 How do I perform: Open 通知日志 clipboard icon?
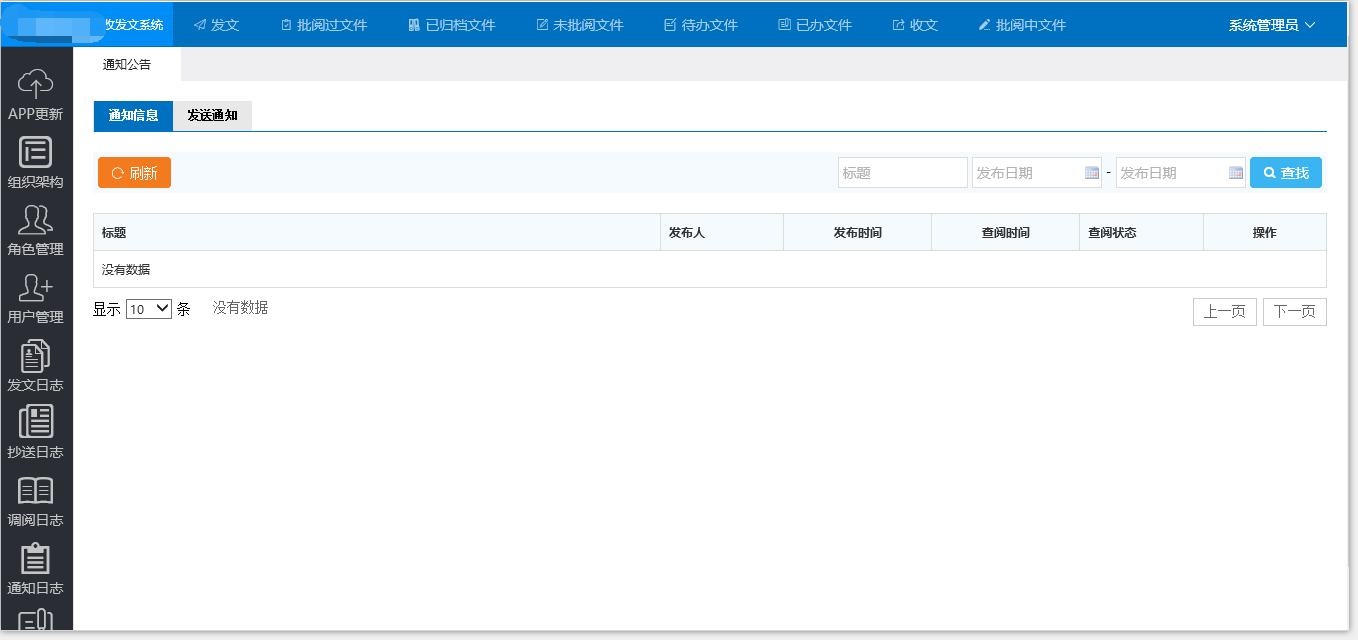(36, 559)
